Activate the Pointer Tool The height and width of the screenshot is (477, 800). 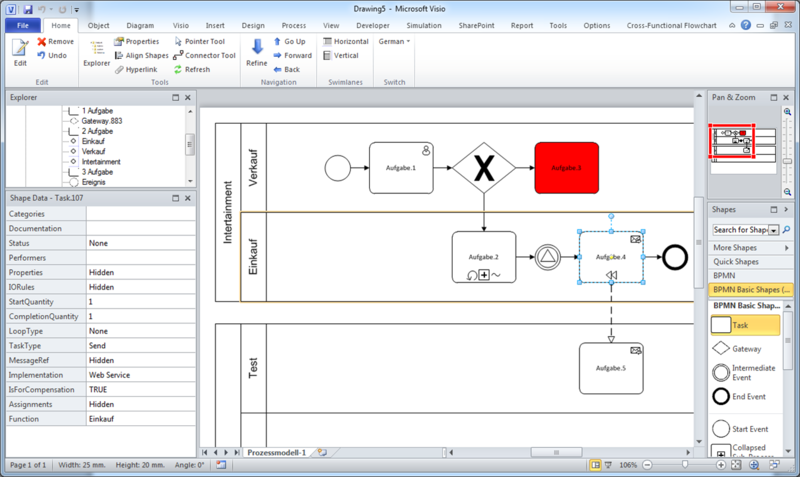pyautogui.click(x=199, y=41)
